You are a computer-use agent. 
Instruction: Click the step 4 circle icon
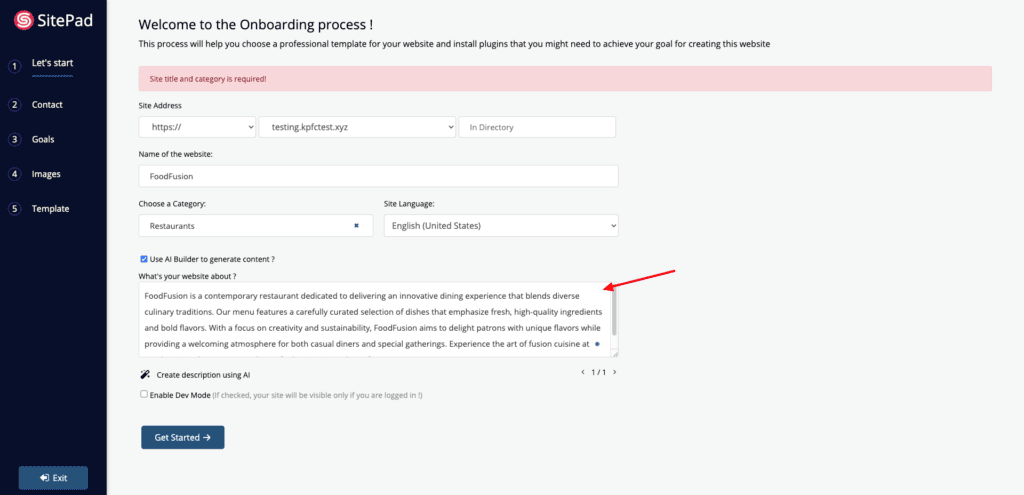coord(14,174)
